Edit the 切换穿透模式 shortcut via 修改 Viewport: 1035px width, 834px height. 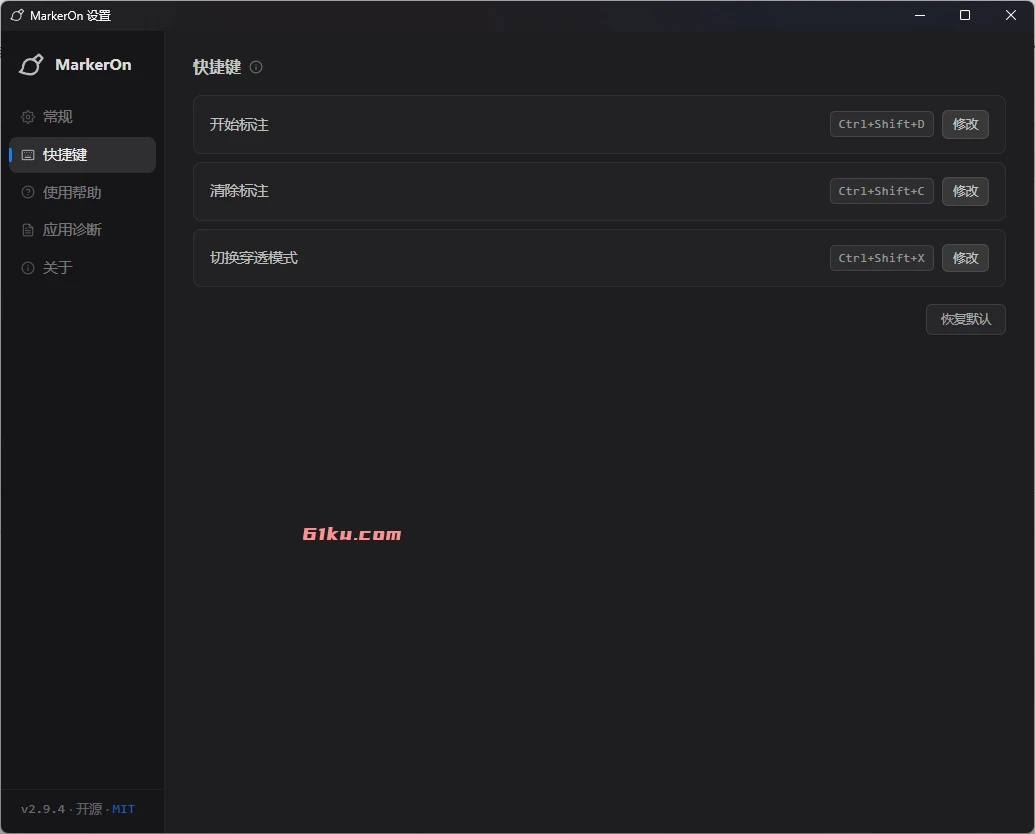click(965, 258)
